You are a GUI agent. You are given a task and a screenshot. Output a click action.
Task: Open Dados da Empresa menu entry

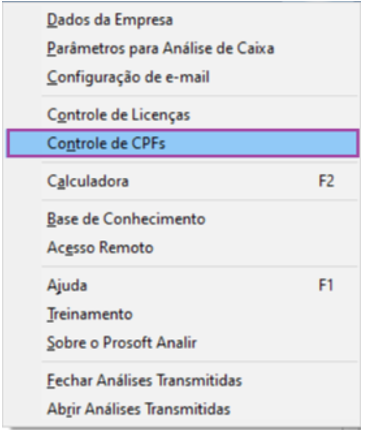click(183, 20)
